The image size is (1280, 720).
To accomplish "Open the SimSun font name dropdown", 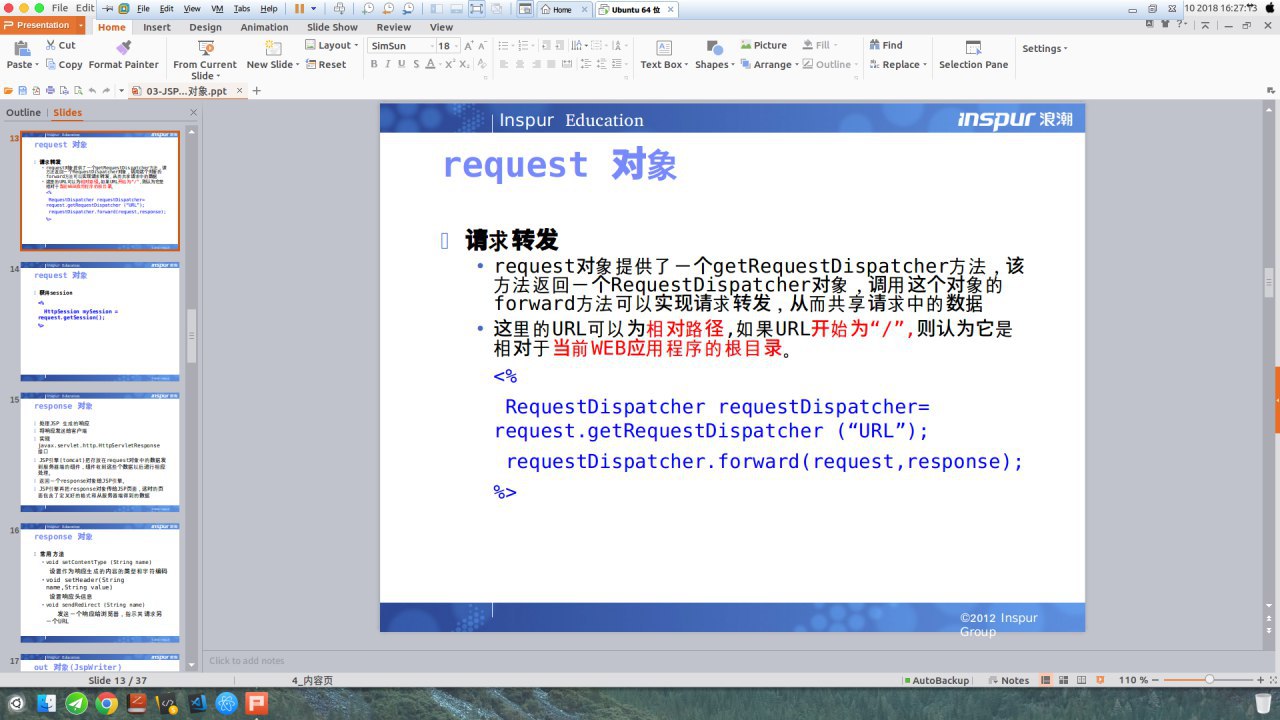I will (398, 46).
